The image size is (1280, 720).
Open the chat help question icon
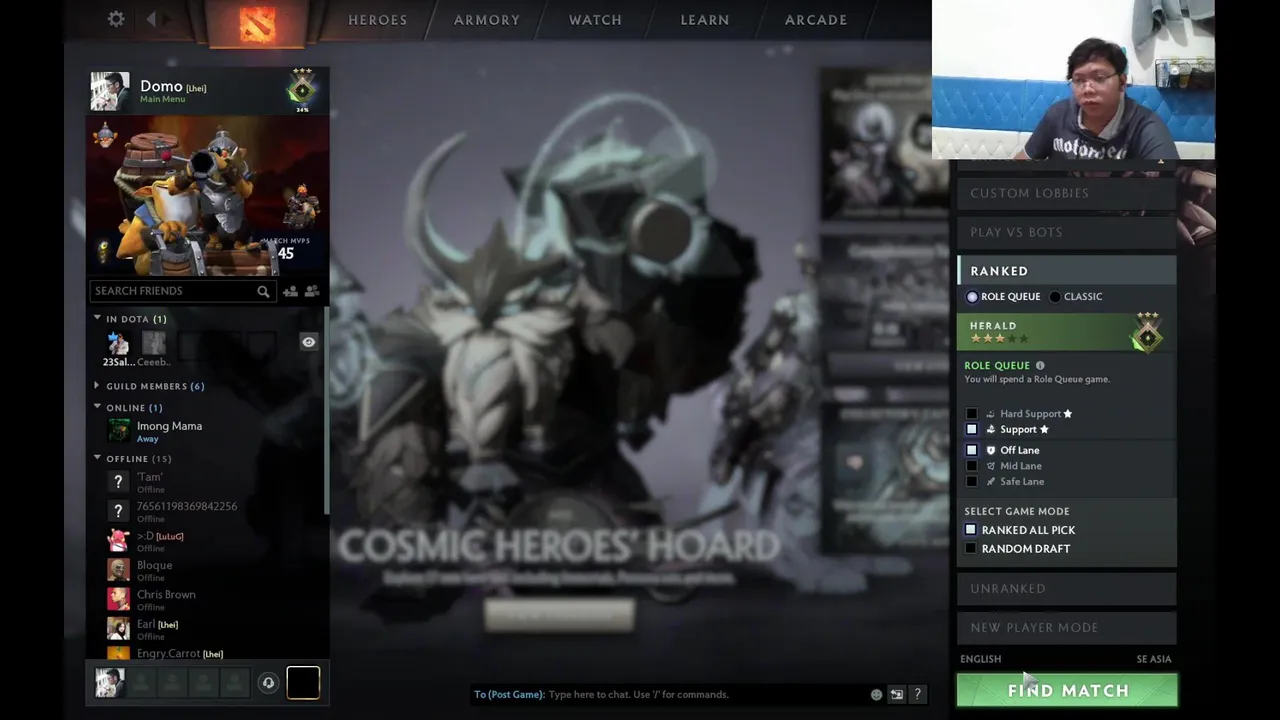tap(917, 694)
